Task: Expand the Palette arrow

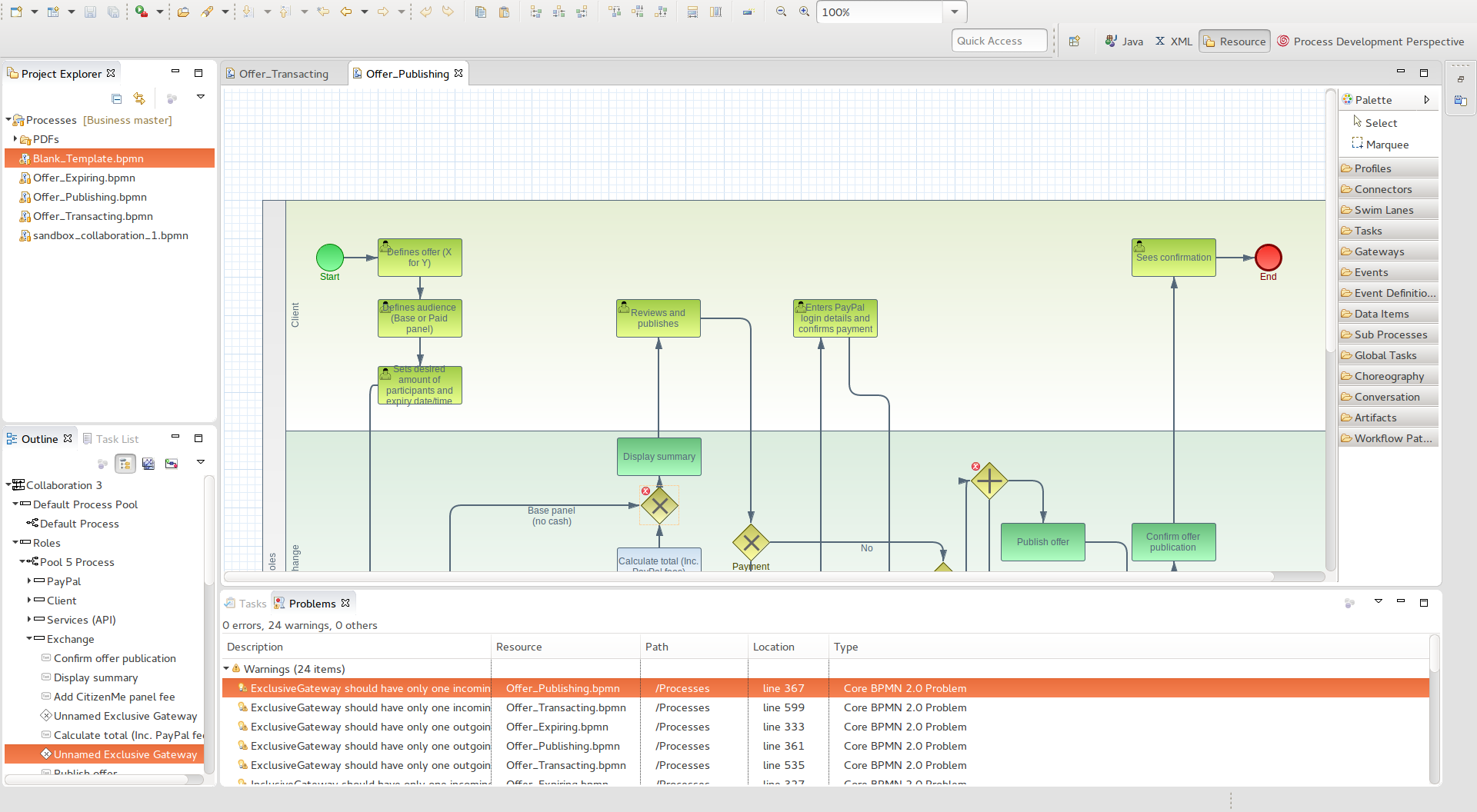Action: point(1426,99)
